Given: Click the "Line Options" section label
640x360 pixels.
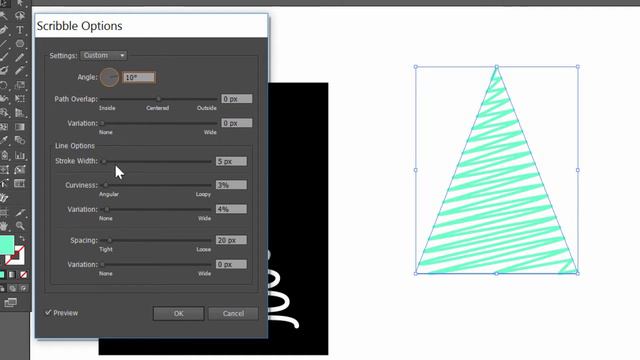Looking at the screenshot, I should click(x=75, y=146).
